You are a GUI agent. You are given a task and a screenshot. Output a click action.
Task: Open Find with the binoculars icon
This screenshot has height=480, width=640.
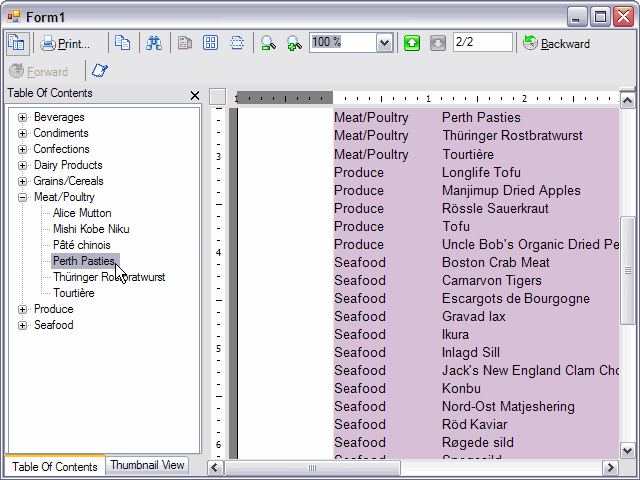154,43
